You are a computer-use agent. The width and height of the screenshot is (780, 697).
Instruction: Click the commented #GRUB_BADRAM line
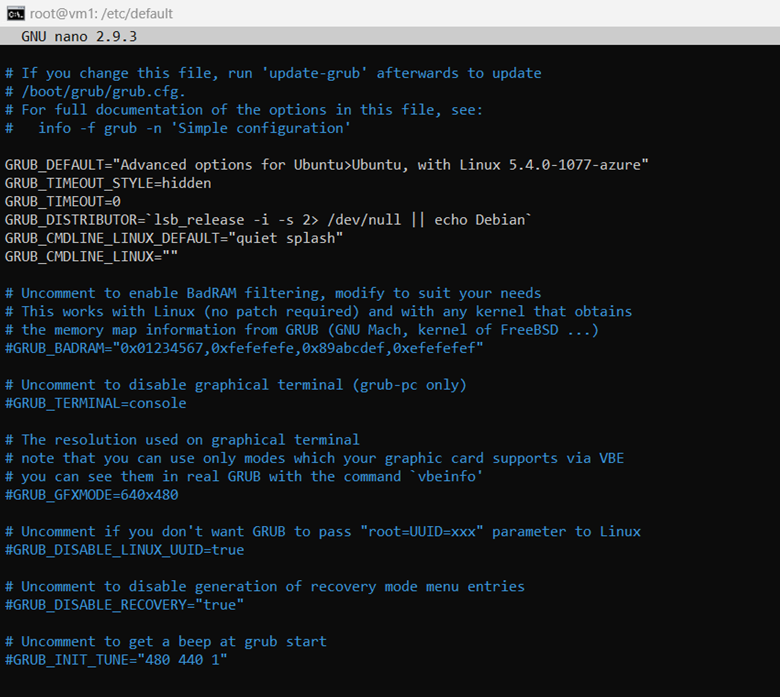pyautogui.click(x=244, y=348)
